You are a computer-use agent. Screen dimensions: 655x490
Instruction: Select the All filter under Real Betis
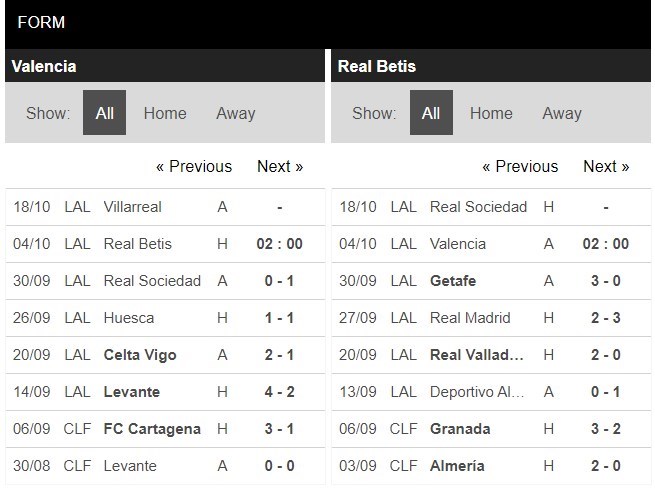point(430,113)
